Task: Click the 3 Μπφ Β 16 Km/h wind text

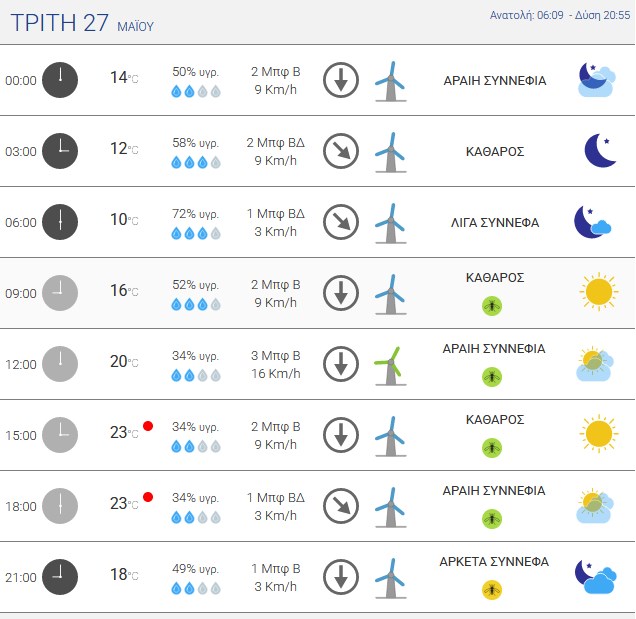Action: (276, 364)
